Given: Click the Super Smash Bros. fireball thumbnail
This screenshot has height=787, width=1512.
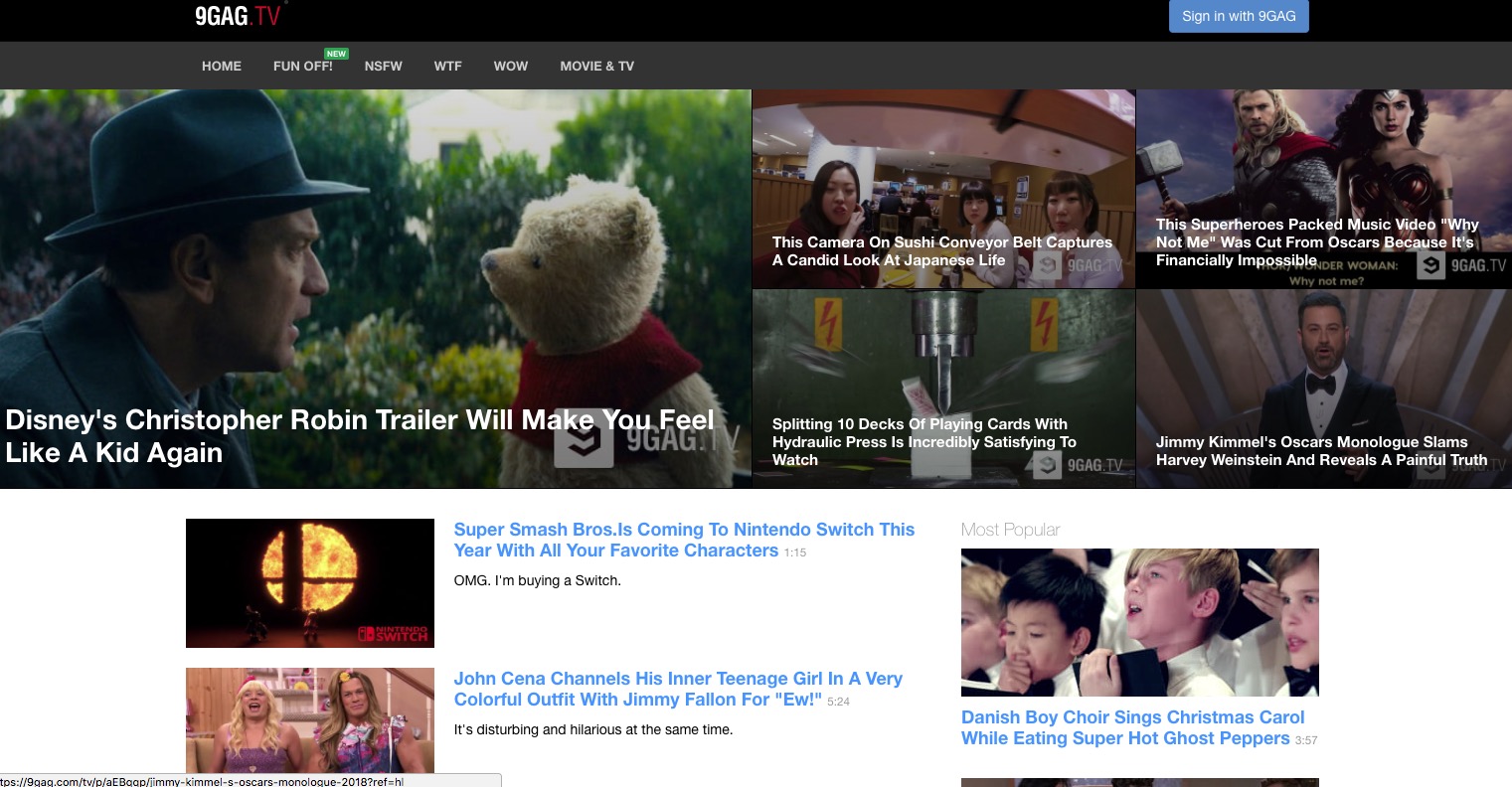Looking at the screenshot, I should click(x=310, y=583).
